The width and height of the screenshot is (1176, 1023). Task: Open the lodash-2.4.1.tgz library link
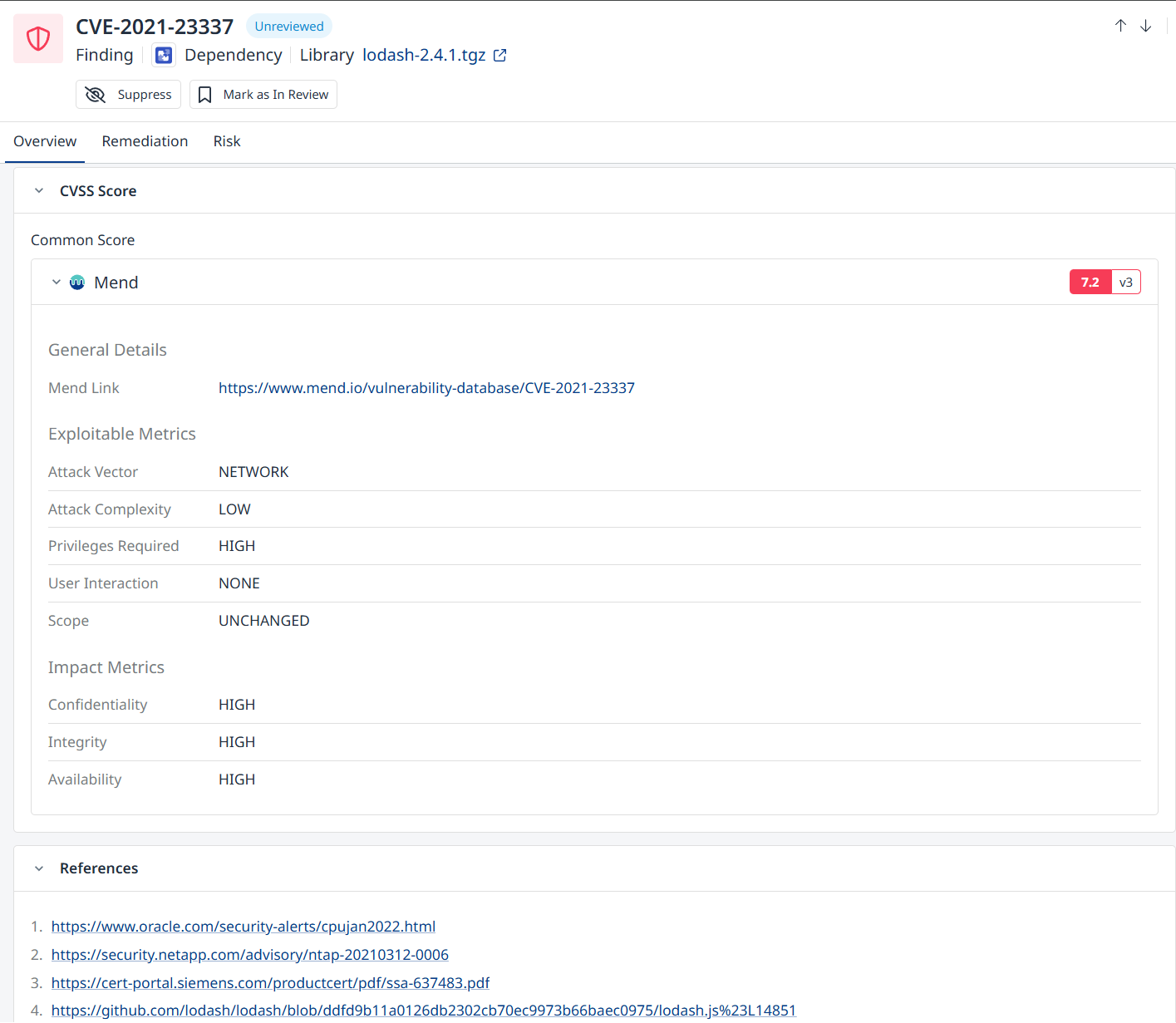tap(424, 56)
